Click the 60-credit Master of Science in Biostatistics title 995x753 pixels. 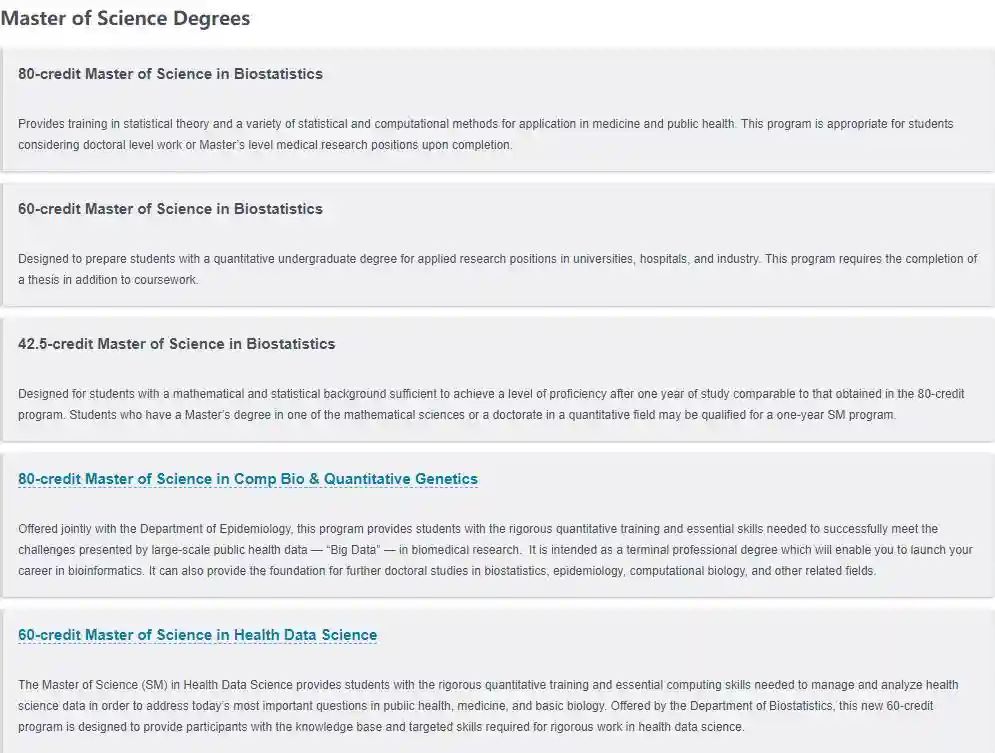point(170,209)
